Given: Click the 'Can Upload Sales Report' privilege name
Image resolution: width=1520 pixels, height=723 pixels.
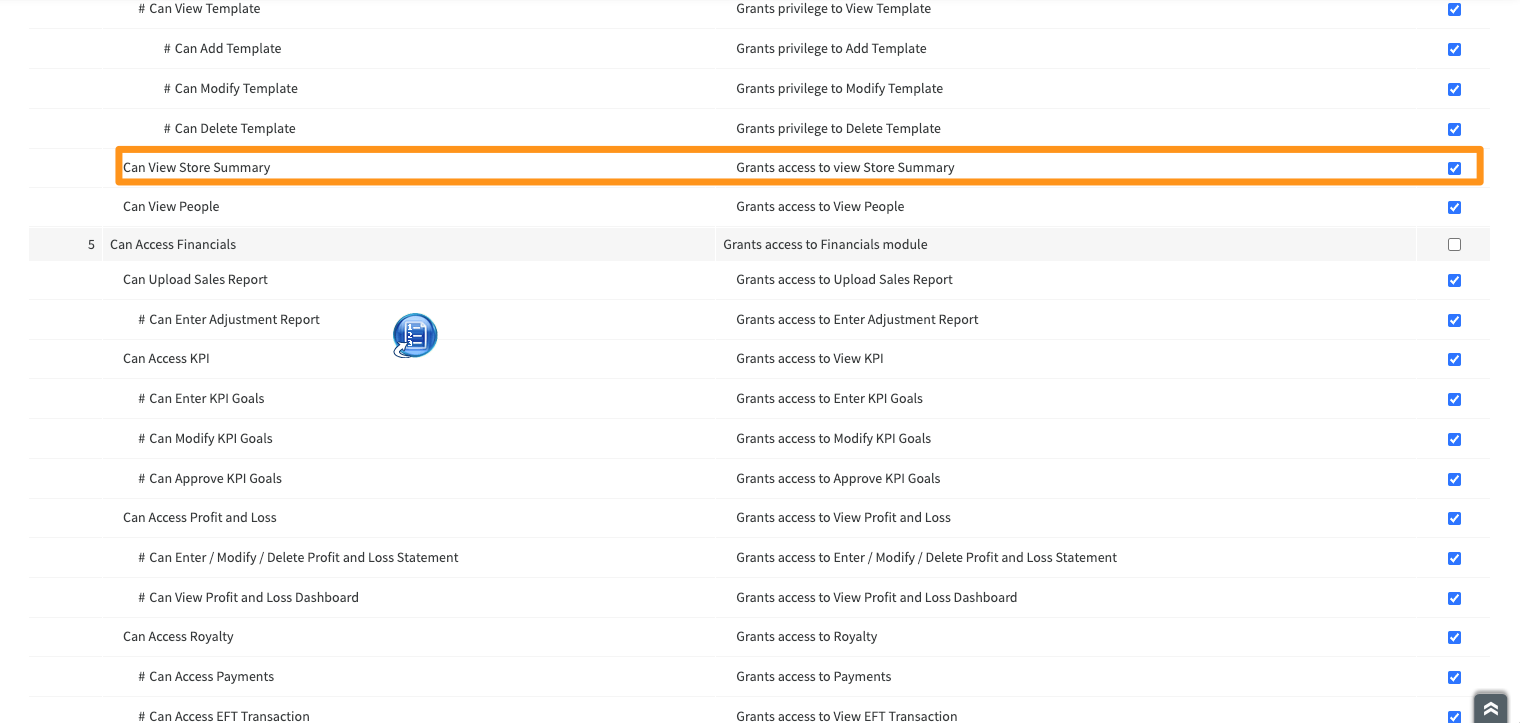Looking at the screenshot, I should tap(195, 279).
